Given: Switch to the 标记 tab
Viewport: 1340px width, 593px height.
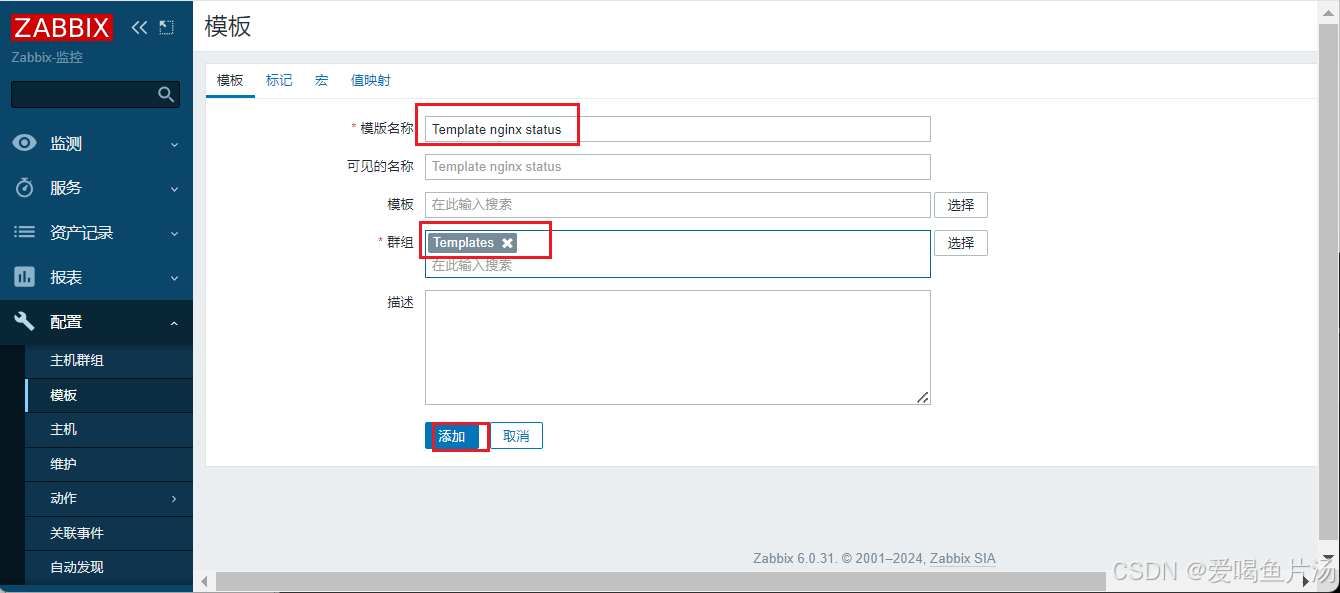Looking at the screenshot, I should [x=279, y=80].
